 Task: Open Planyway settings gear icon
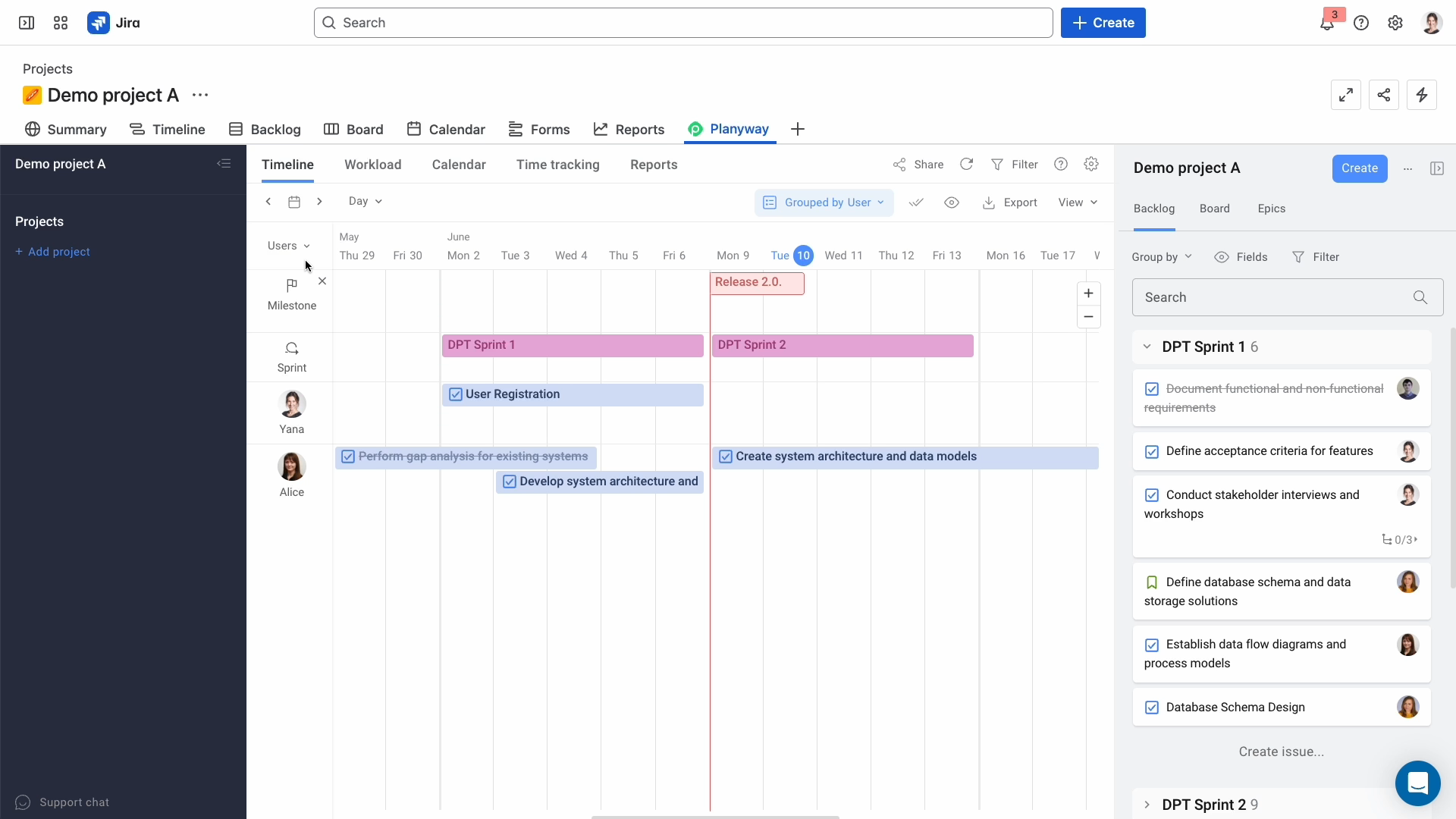pos(1091,165)
